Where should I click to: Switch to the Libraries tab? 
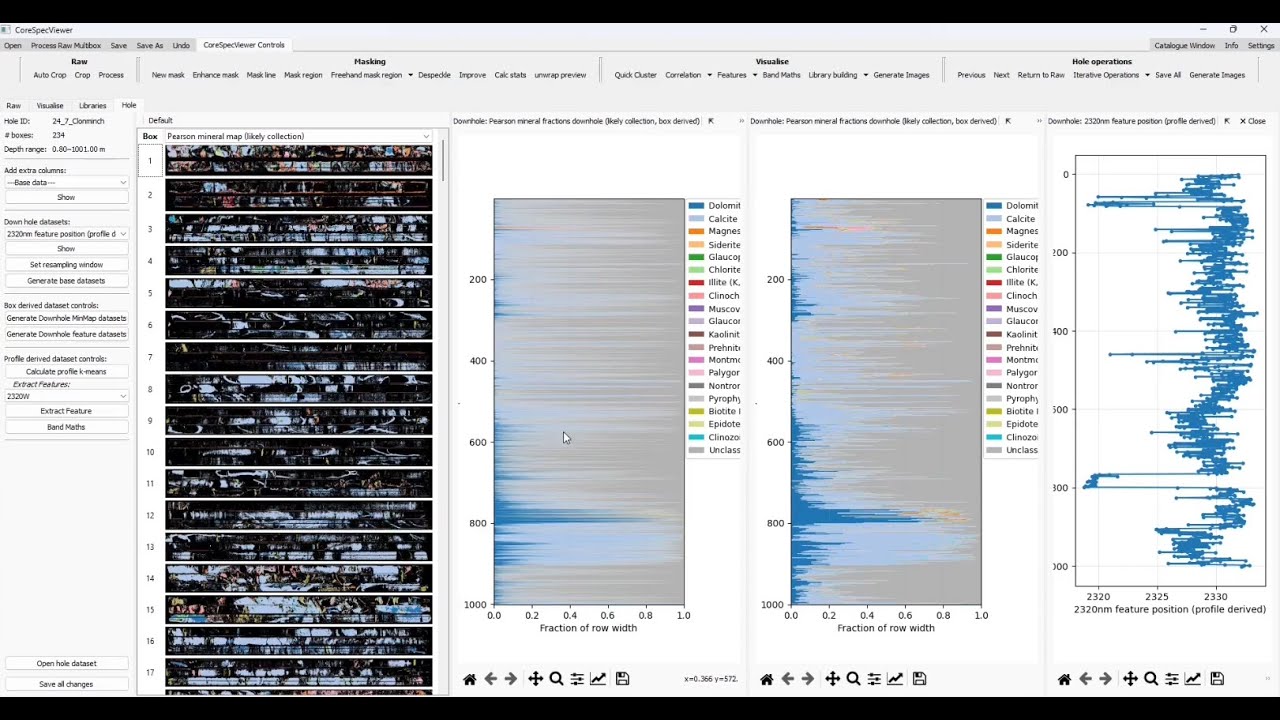point(93,105)
